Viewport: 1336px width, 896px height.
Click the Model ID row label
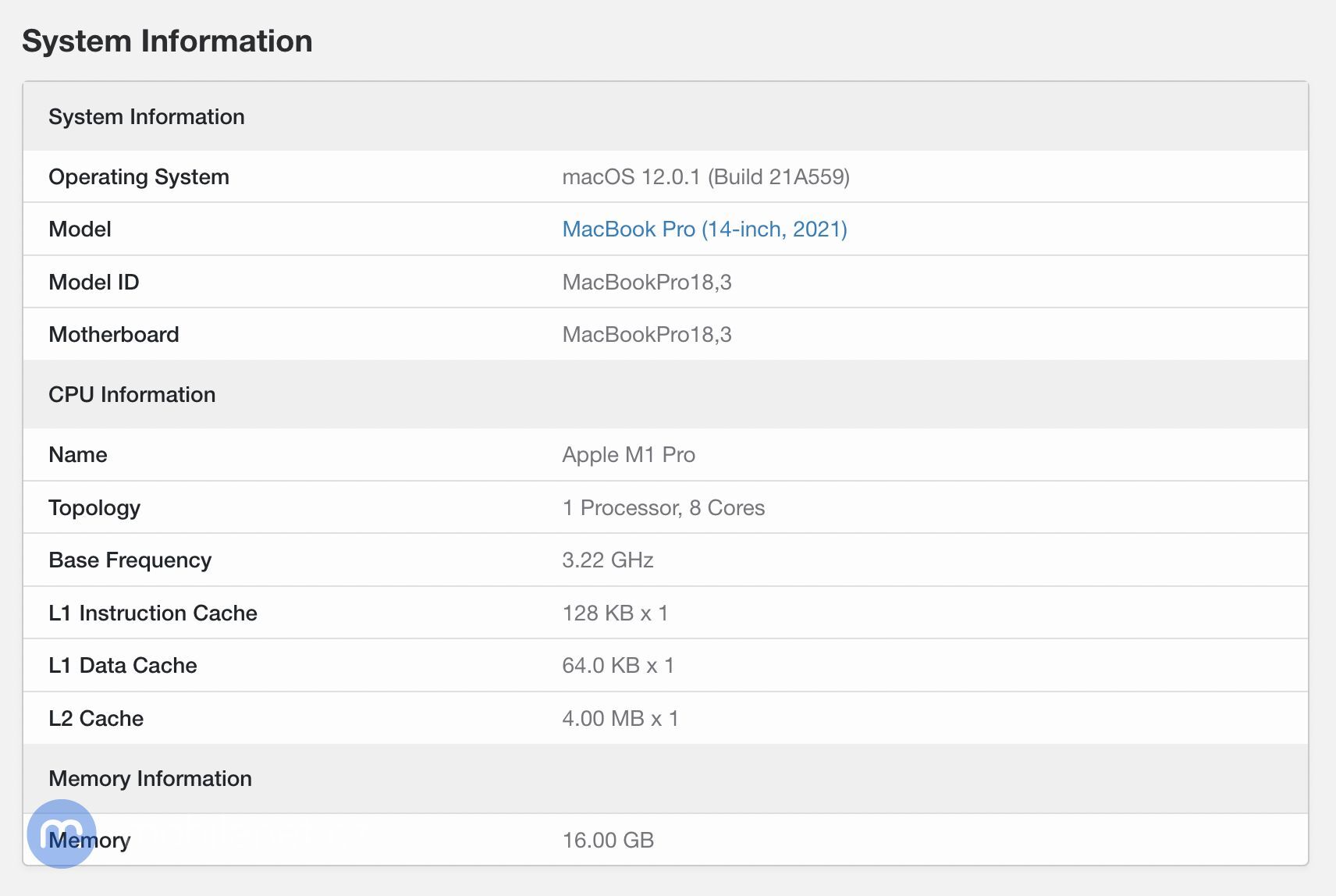coord(94,282)
